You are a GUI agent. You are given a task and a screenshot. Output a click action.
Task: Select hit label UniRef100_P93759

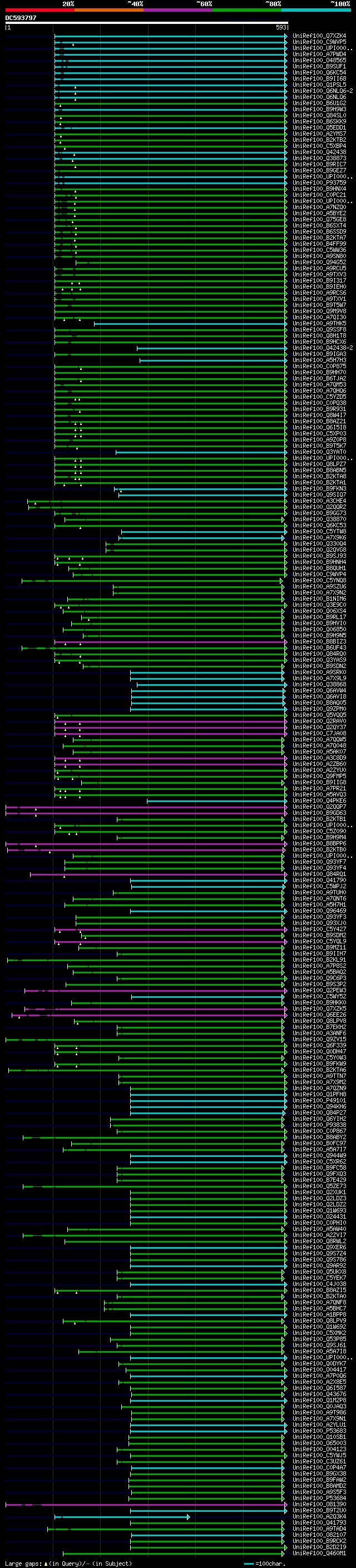coord(319,182)
